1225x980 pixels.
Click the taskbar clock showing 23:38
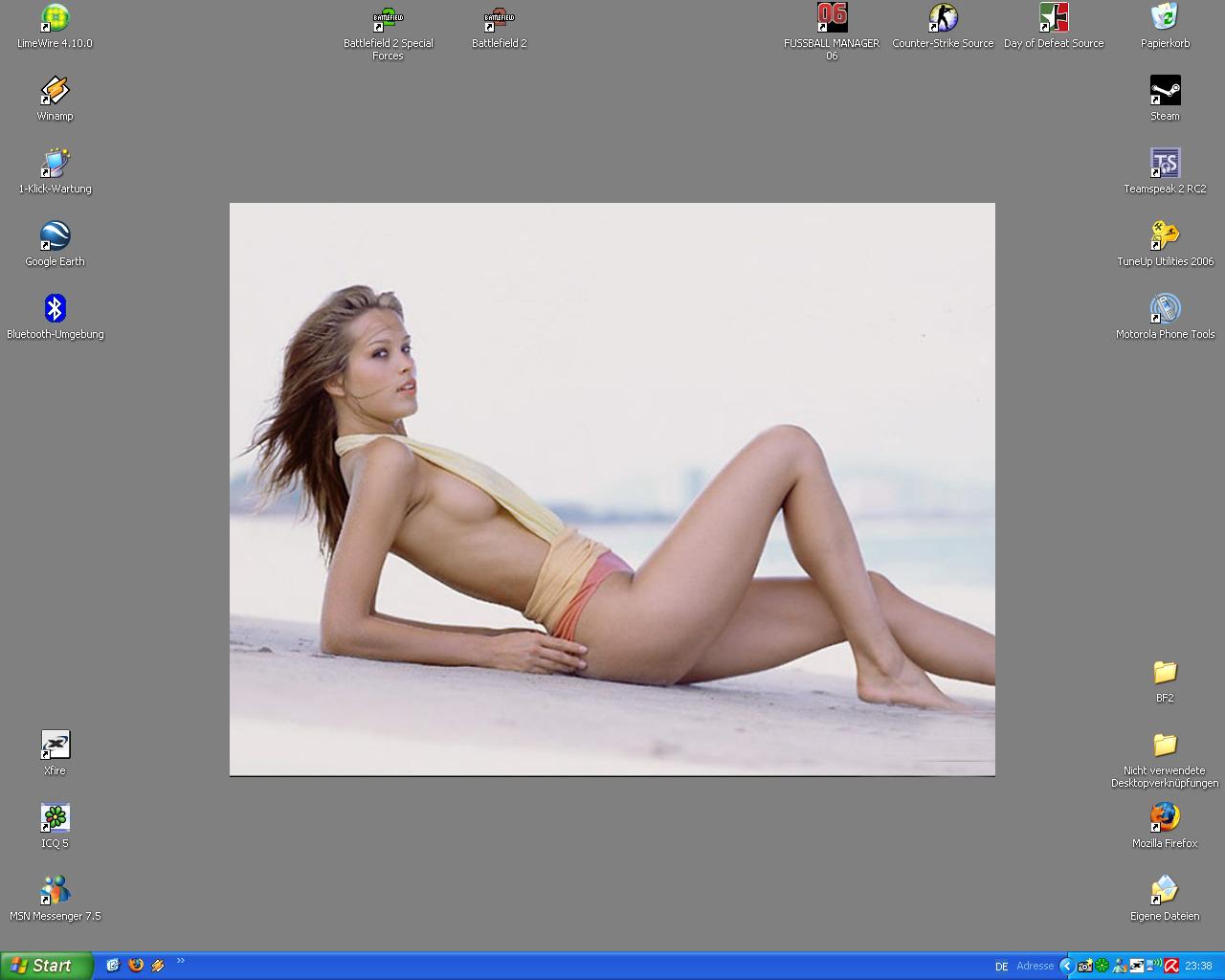1198,967
